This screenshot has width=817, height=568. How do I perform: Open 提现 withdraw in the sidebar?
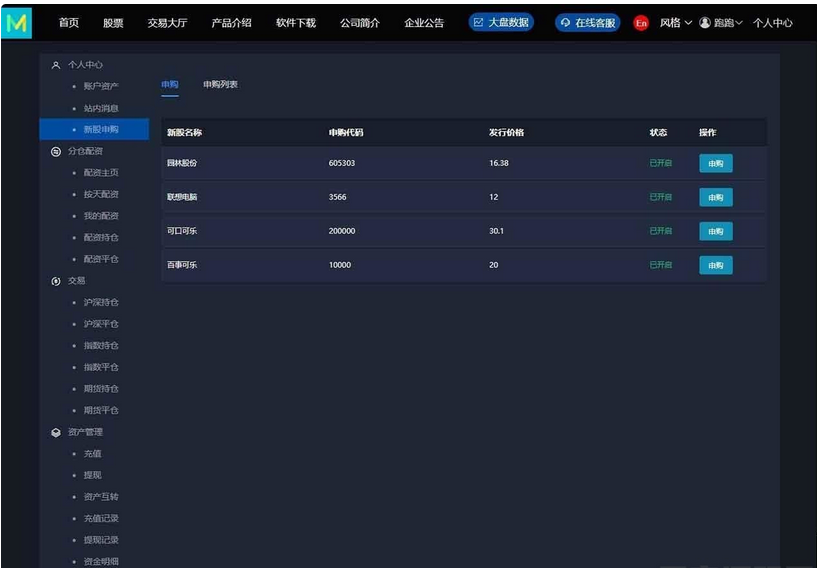(x=93, y=475)
